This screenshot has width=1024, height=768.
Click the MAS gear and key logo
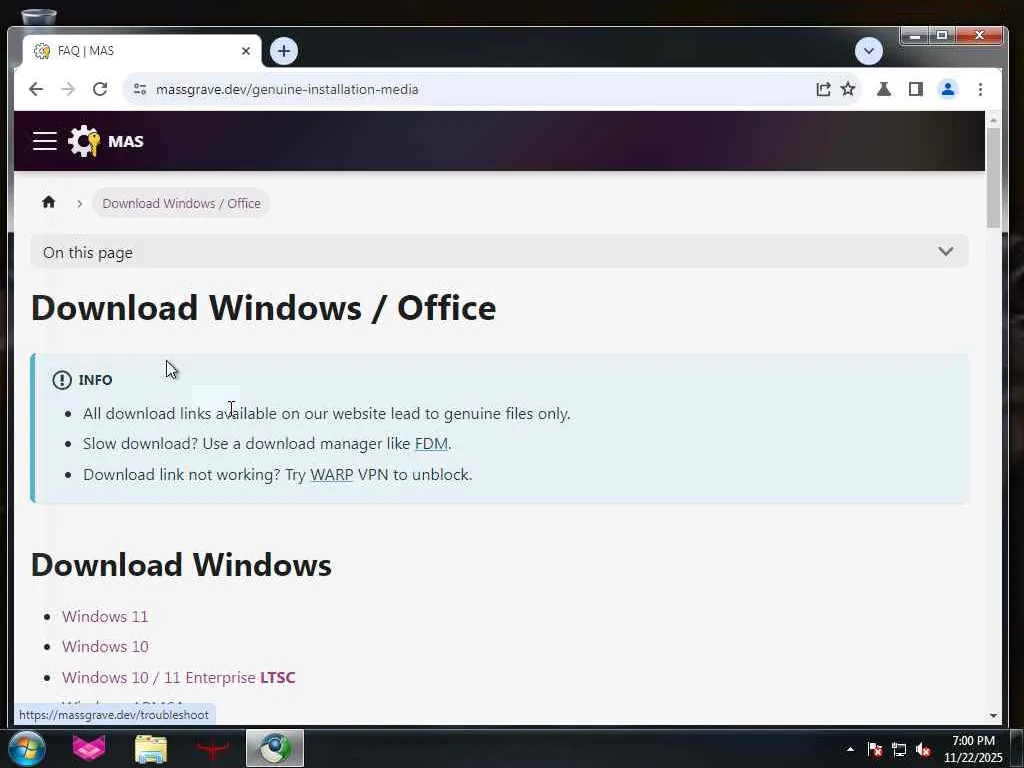tap(84, 141)
